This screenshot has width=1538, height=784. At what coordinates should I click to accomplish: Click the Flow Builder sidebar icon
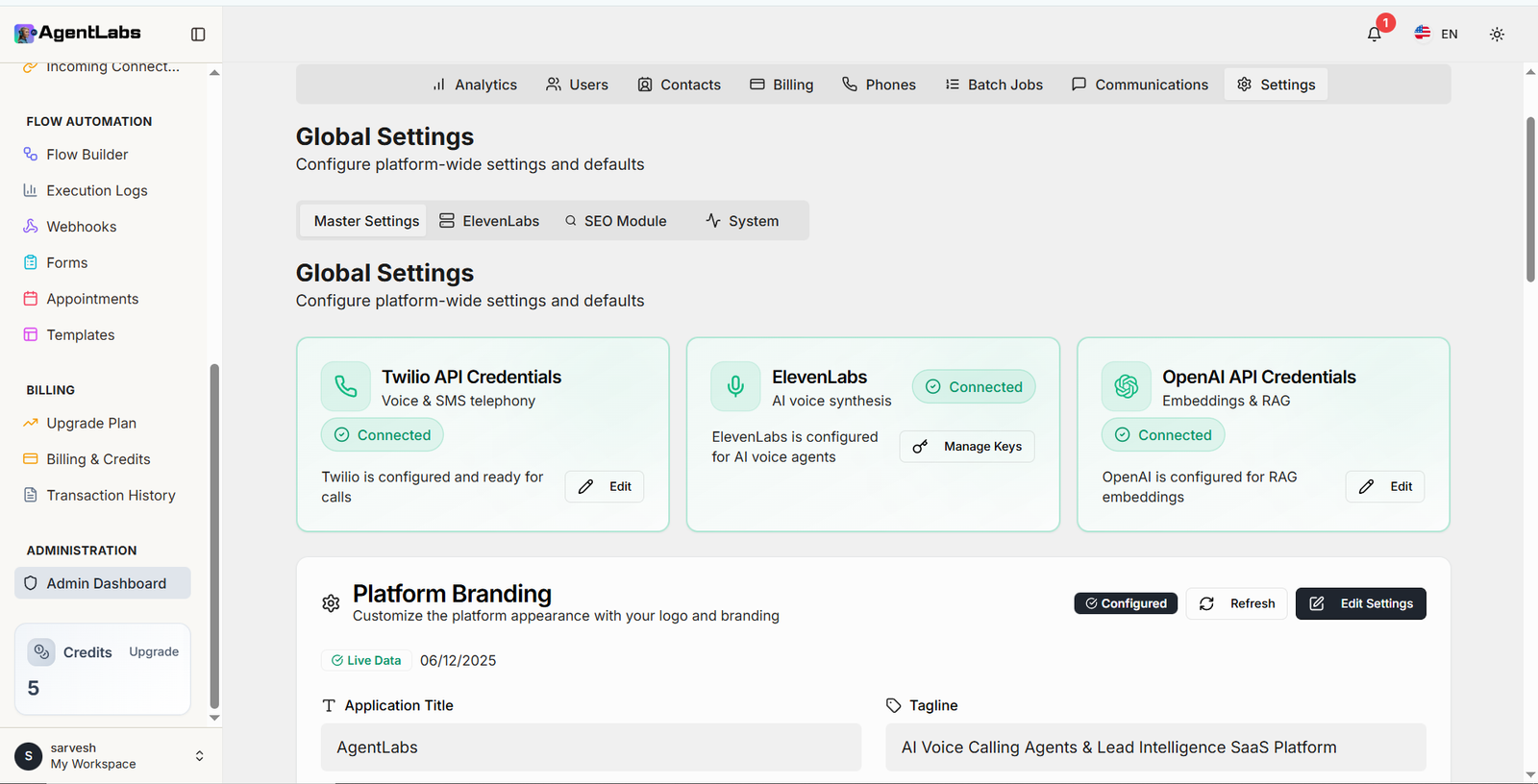click(x=31, y=154)
